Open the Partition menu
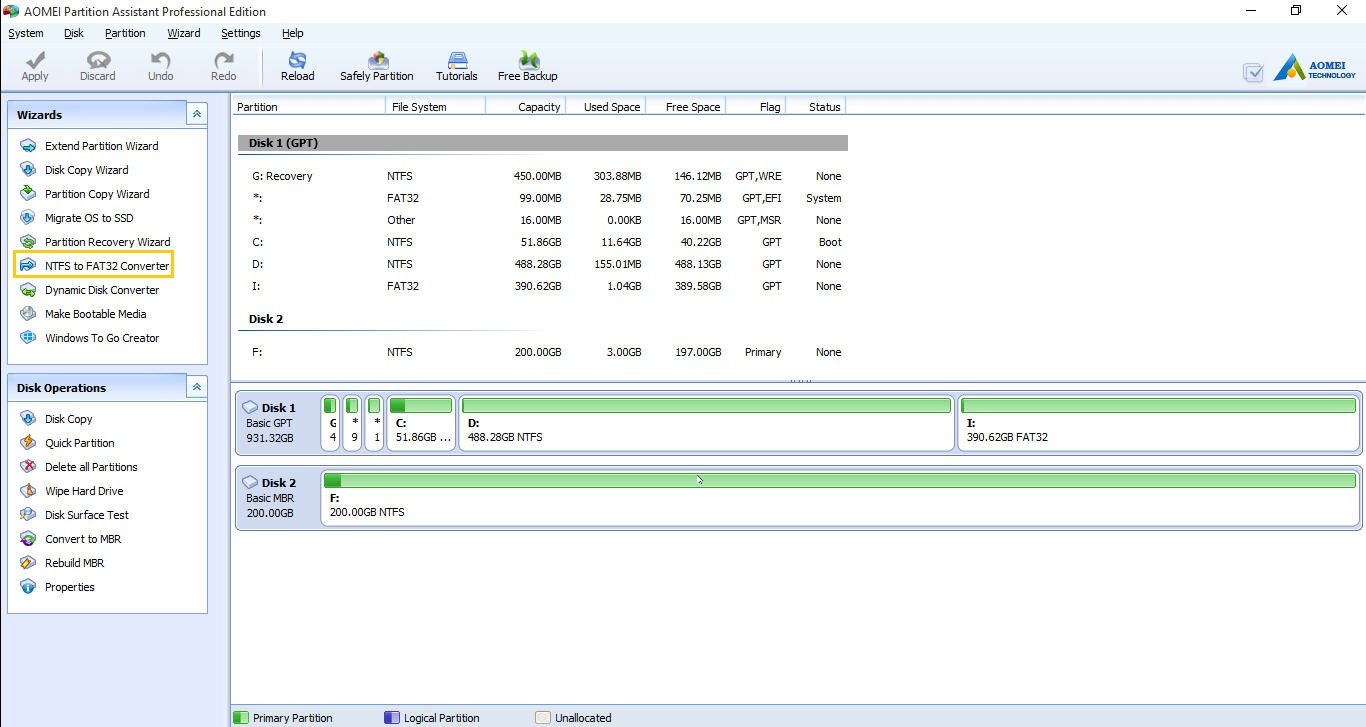Viewport: 1366px width, 727px height. (x=125, y=33)
